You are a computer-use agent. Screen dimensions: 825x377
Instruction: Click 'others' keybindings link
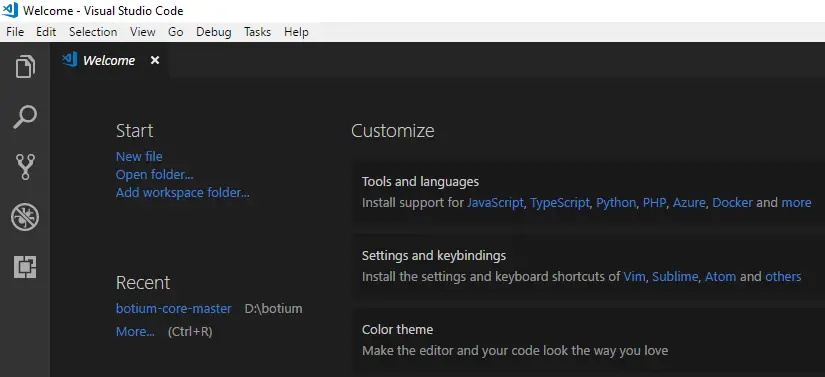pos(783,277)
